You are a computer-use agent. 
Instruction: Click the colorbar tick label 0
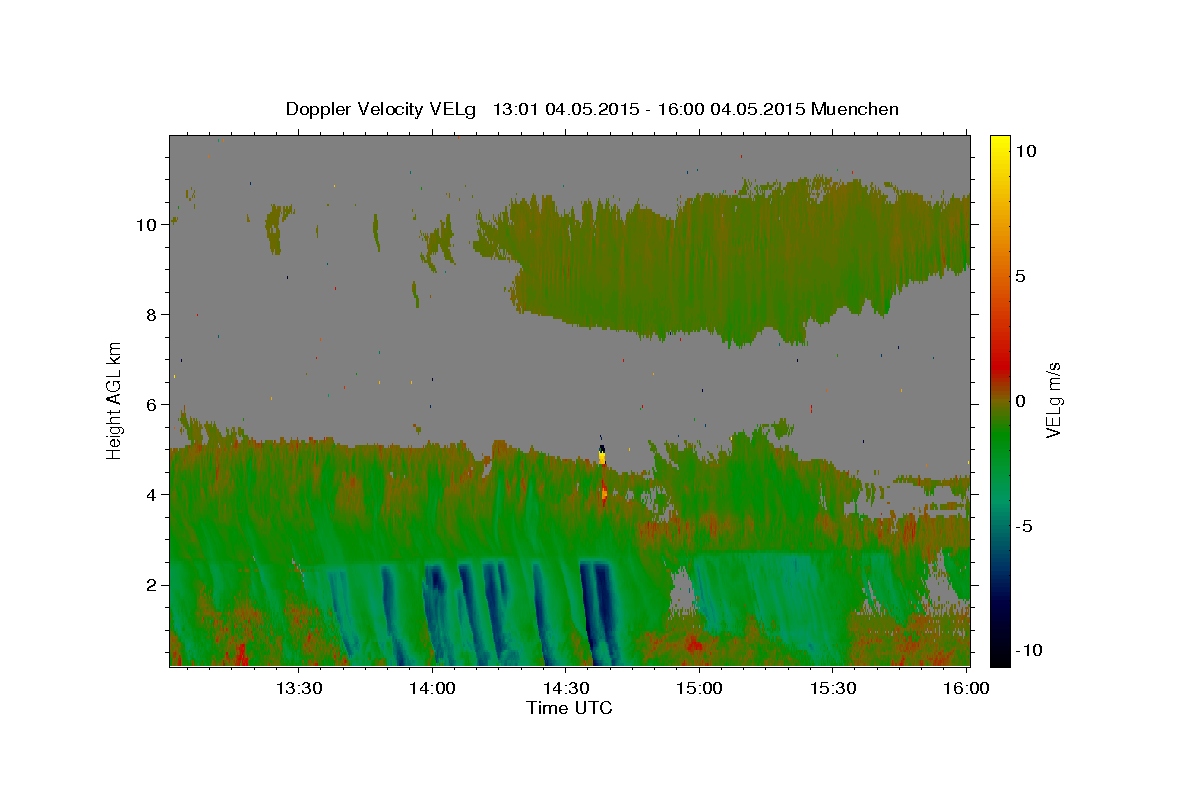pyautogui.click(x=1020, y=401)
